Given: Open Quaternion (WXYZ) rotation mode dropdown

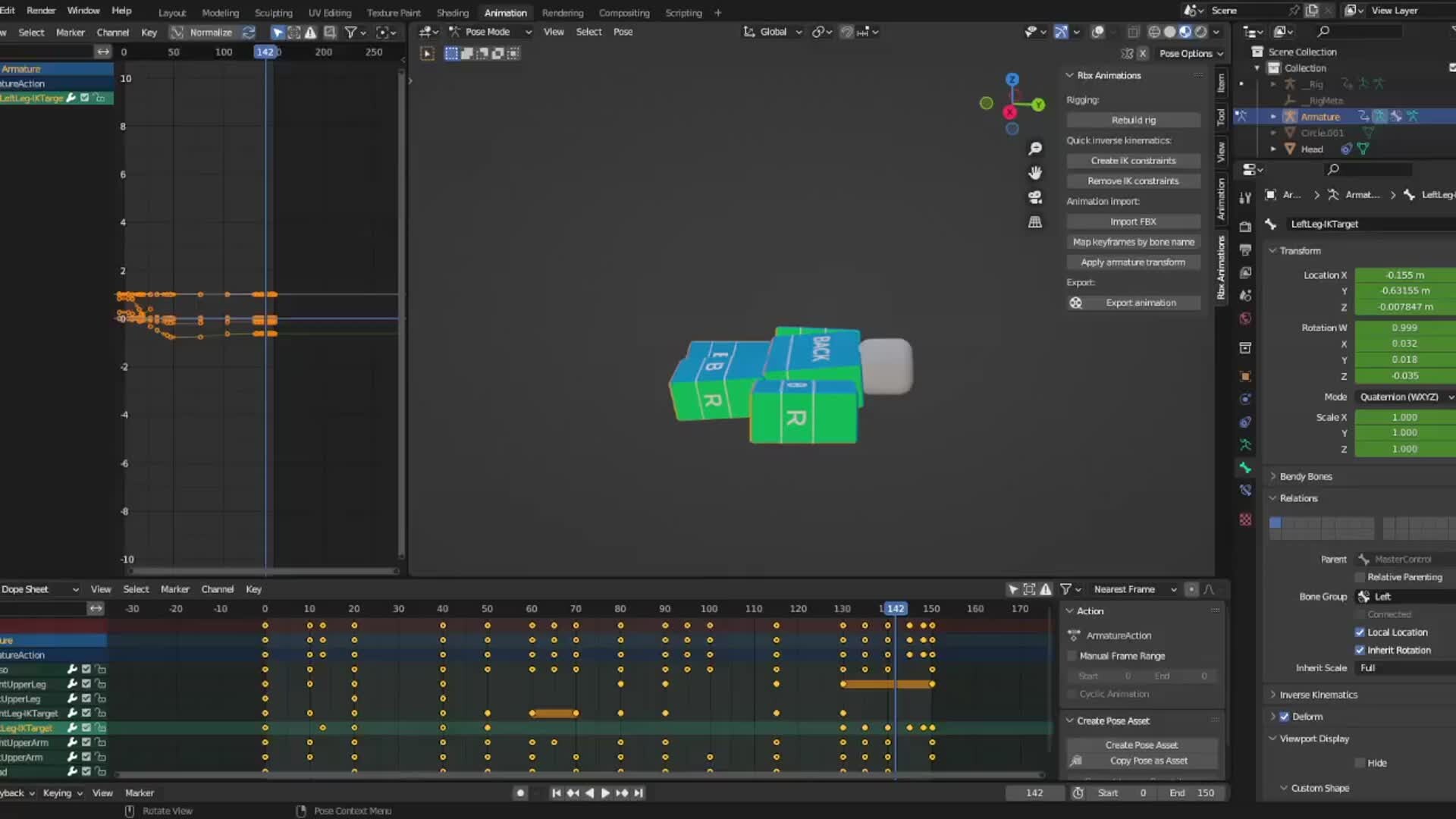Looking at the screenshot, I should click(x=1404, y=397).
